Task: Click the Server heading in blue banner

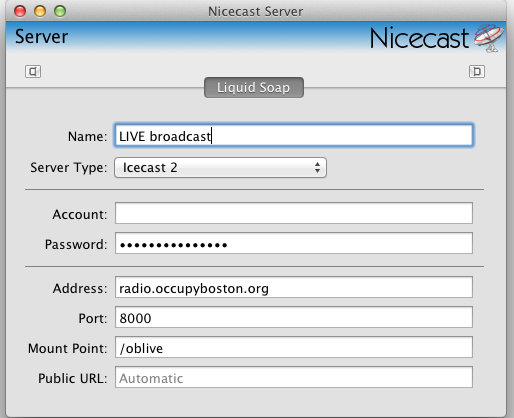Action: tap(42, 36)
